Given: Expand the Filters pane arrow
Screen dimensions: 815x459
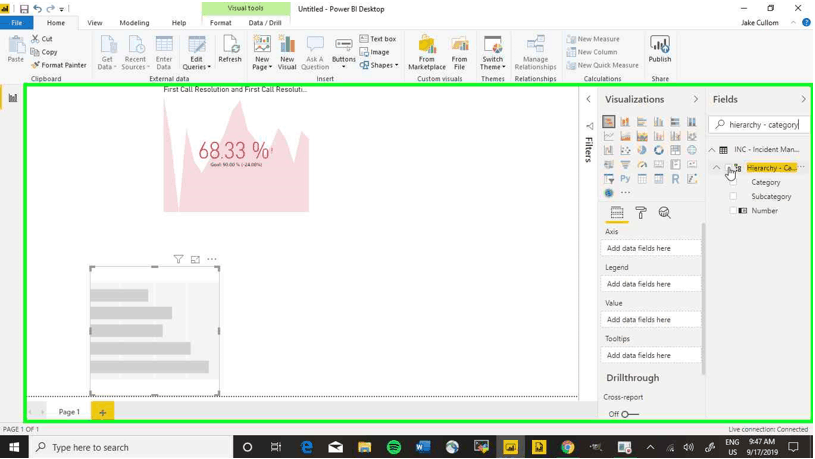Looking at the screenshot, I should [x=588, y=99].
